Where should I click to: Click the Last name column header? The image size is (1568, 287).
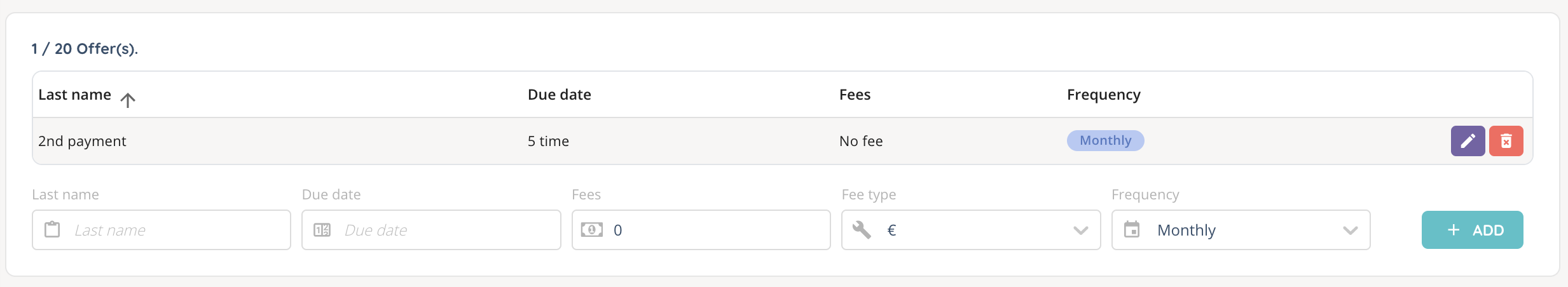click(75, 95)
